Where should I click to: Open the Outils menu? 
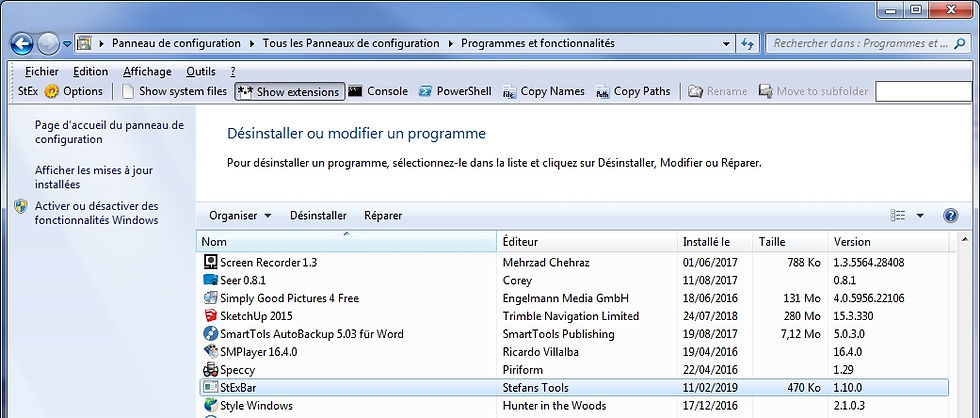[201, 72]
